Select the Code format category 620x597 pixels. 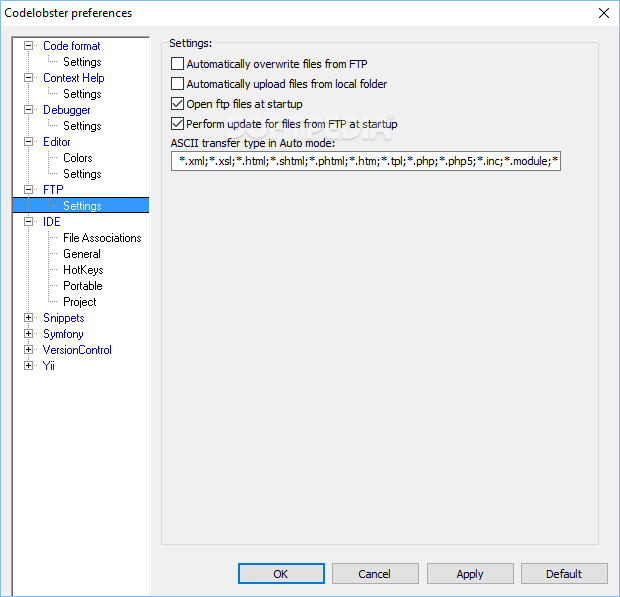pyautogui.click(x=72, y=46)
